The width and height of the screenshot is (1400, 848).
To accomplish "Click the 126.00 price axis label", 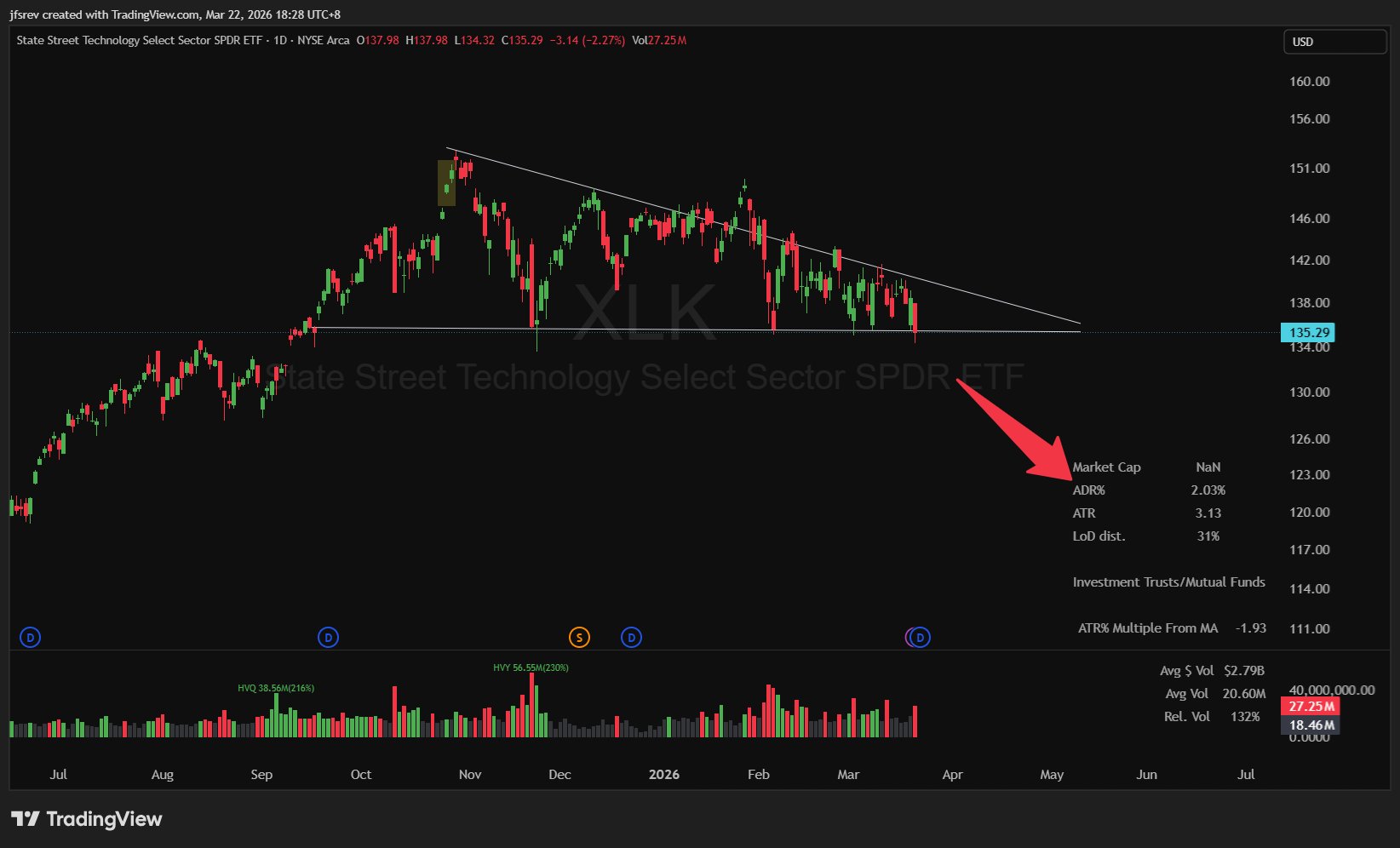I will 1310,439.
